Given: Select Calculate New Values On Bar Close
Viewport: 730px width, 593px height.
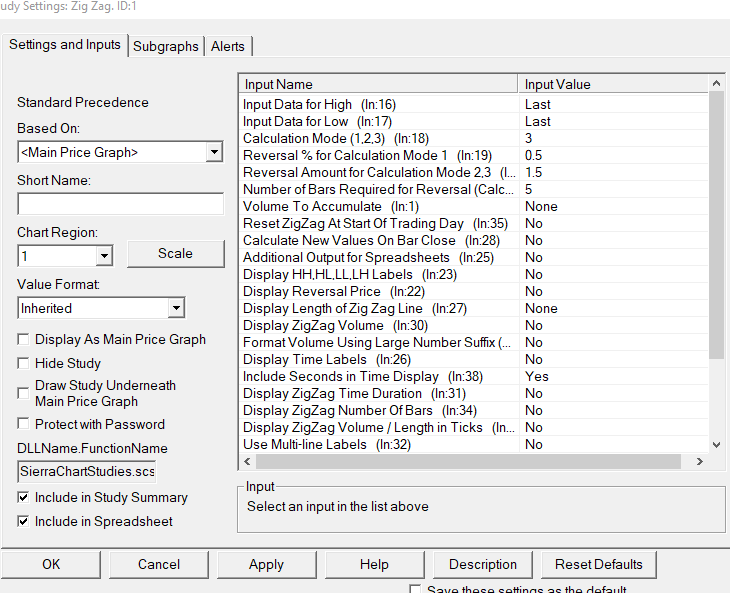Looking at the screenshot, I should 474,240.
